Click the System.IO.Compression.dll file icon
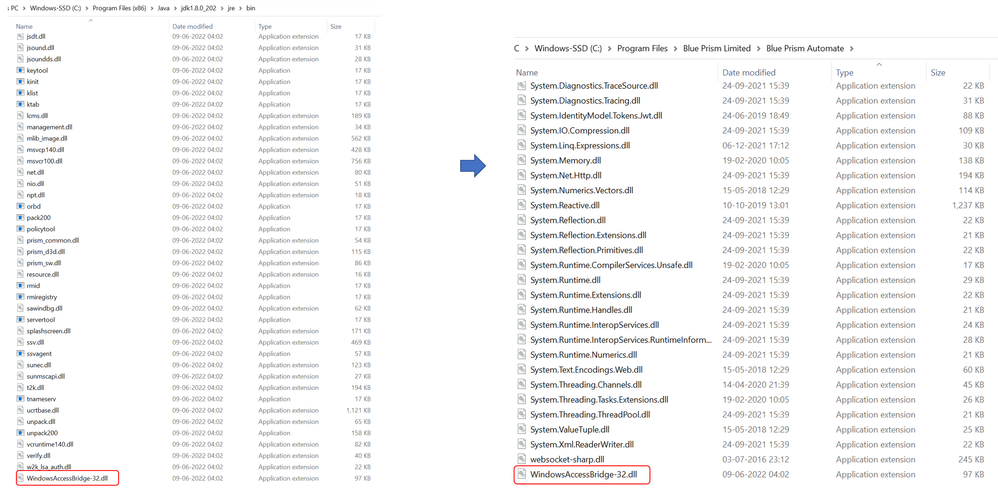Viewport: 998px width, 496px height. [521, 131]
